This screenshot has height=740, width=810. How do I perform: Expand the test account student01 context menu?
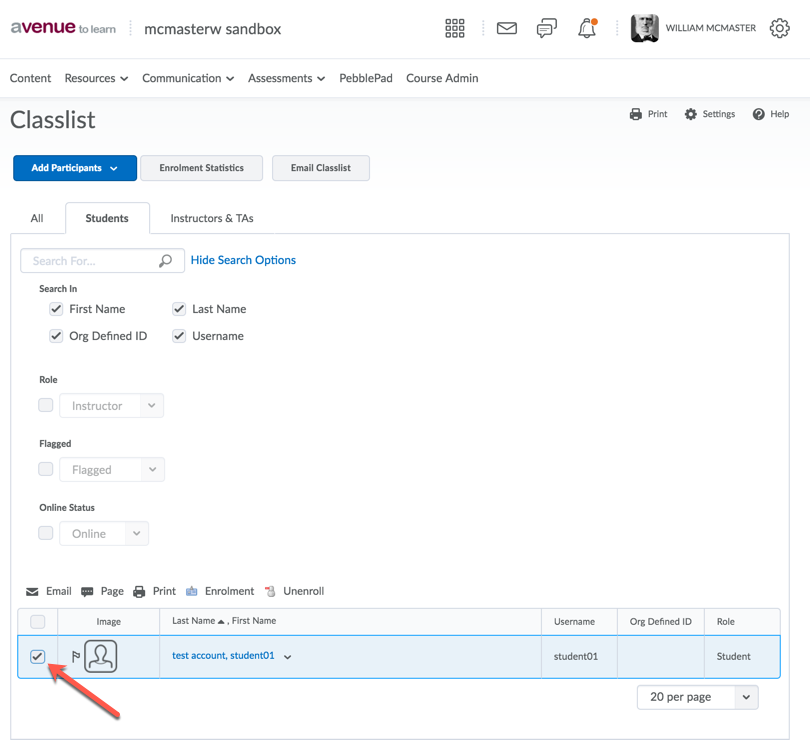pos(288,657)
